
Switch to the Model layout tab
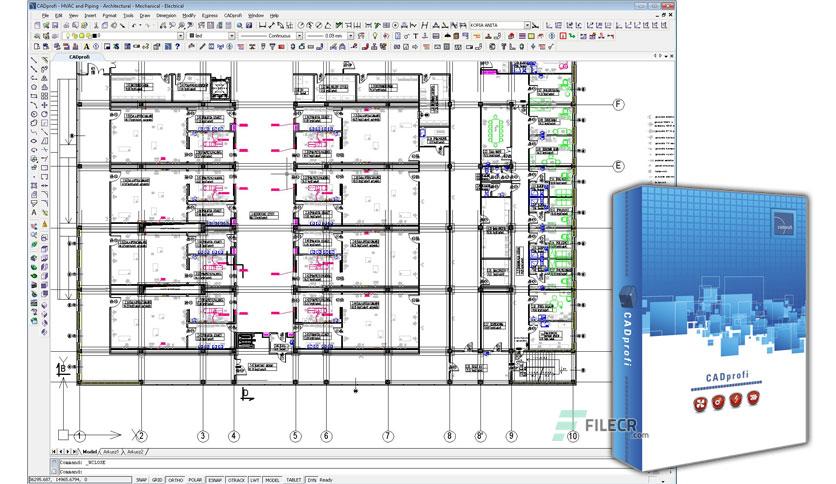90,451
